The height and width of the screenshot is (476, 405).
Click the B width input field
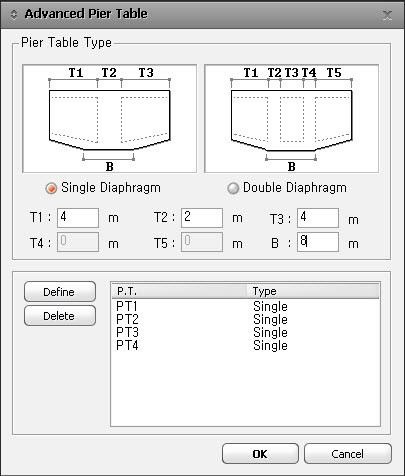coord(318,242)
